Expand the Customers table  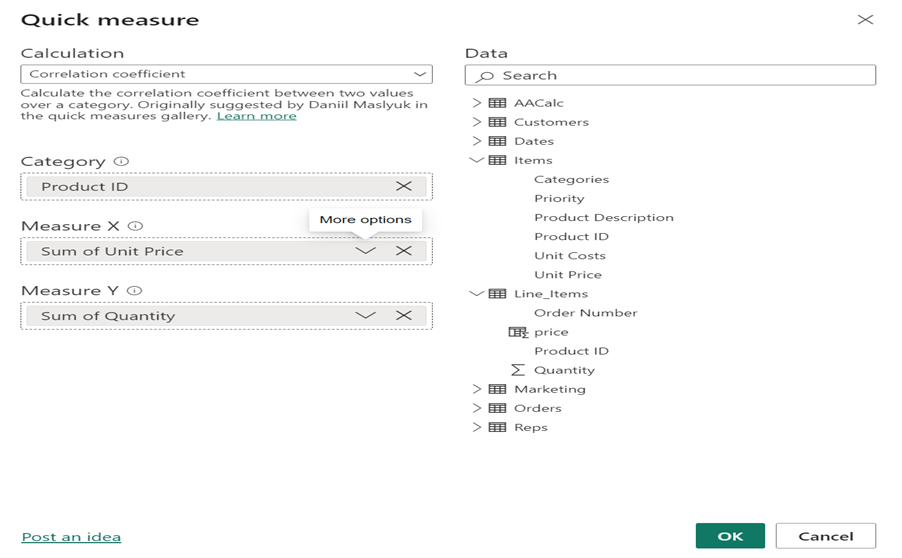tap(476, 122)
